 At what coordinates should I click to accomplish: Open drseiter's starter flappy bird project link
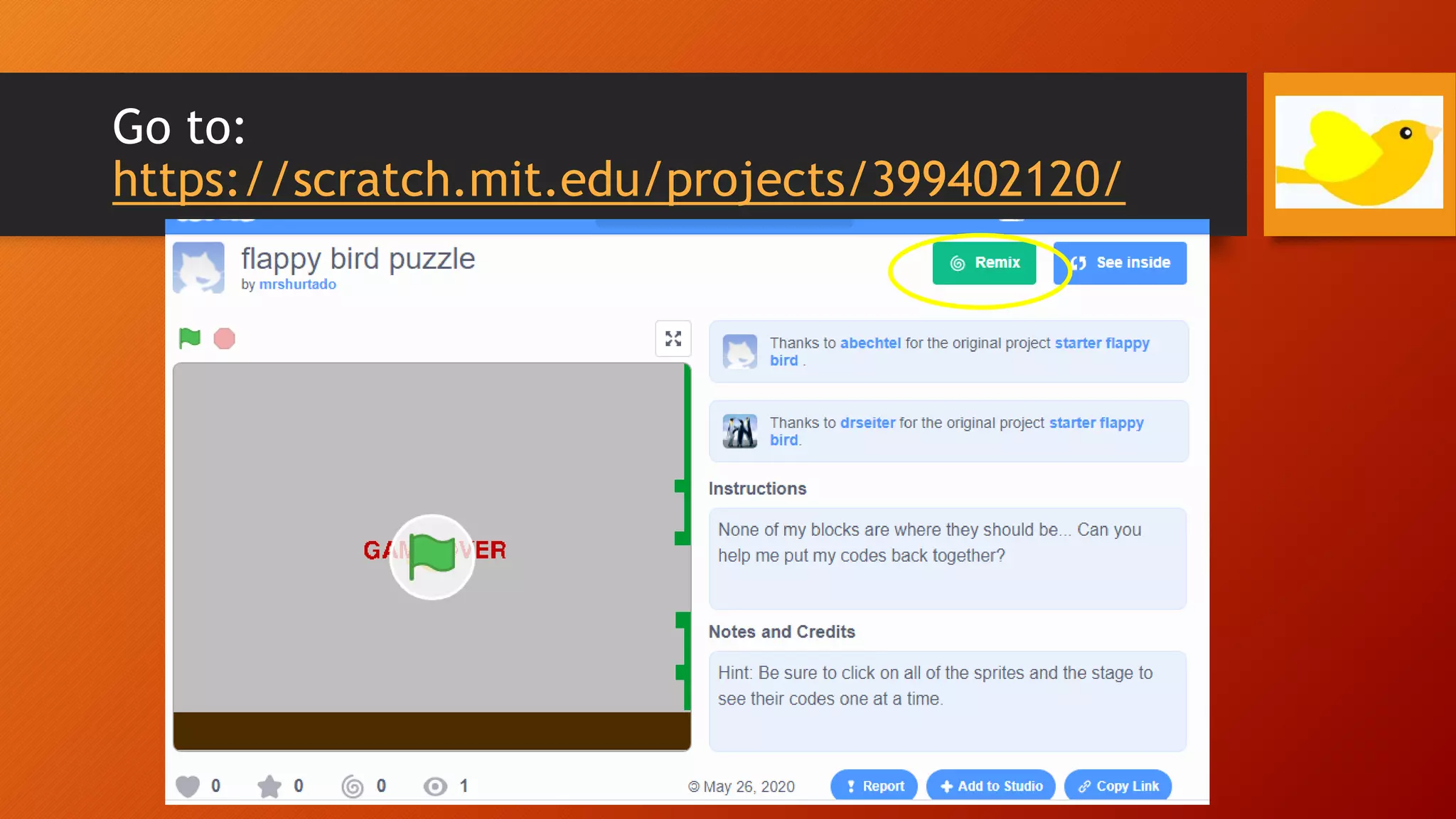click(x=956, y=431)
